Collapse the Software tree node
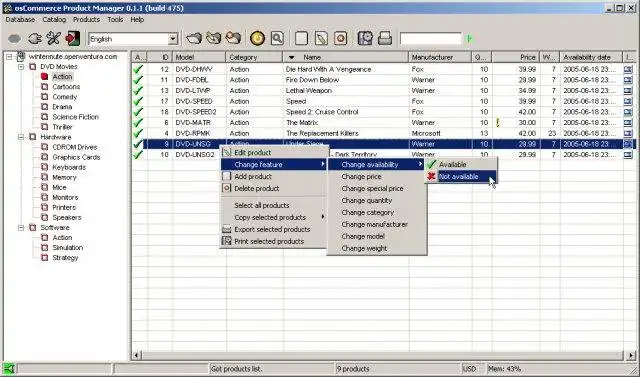This screenshot has height=377, width=640. point(21,228)
